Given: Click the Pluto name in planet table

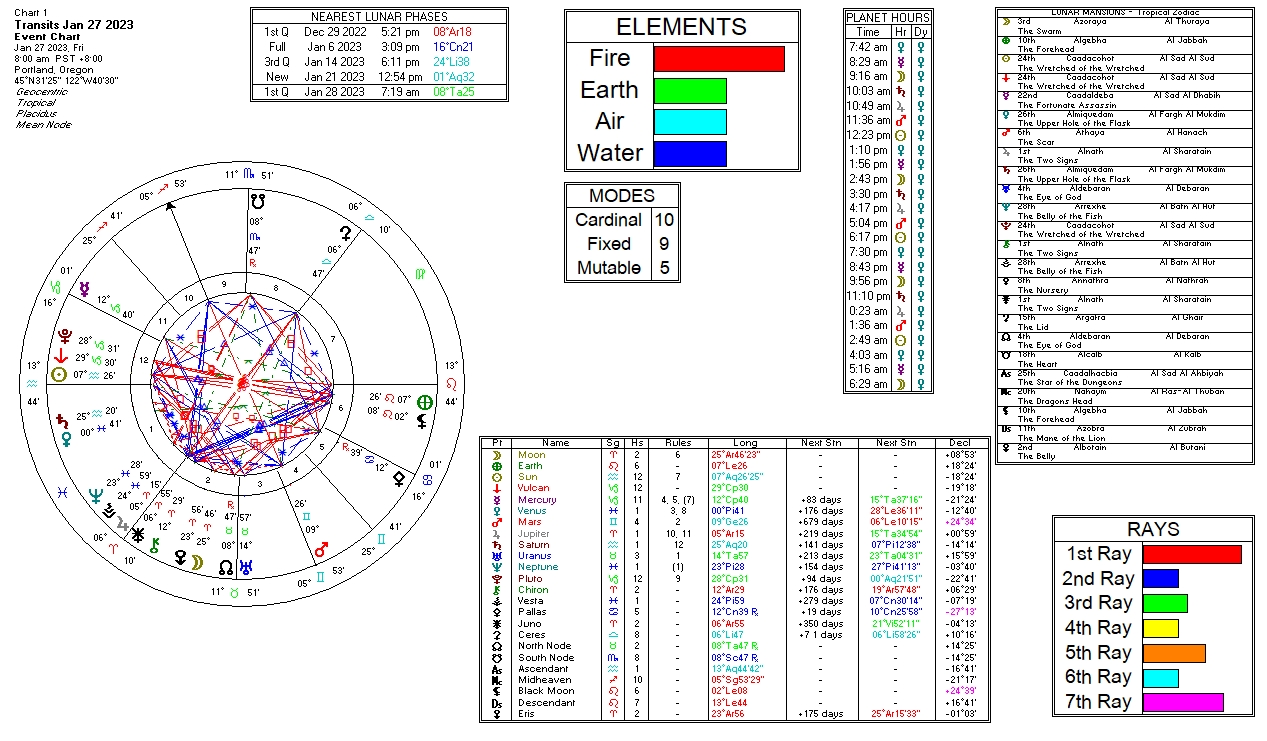Looking at the screenshot, I should [x=530, y=578].
